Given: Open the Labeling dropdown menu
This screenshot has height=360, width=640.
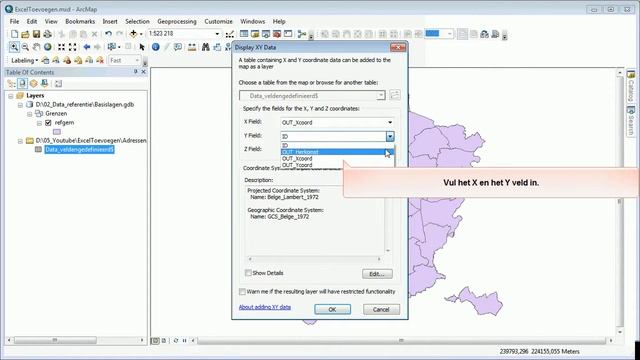Looking at the screenshot, I should pos(24,60).
